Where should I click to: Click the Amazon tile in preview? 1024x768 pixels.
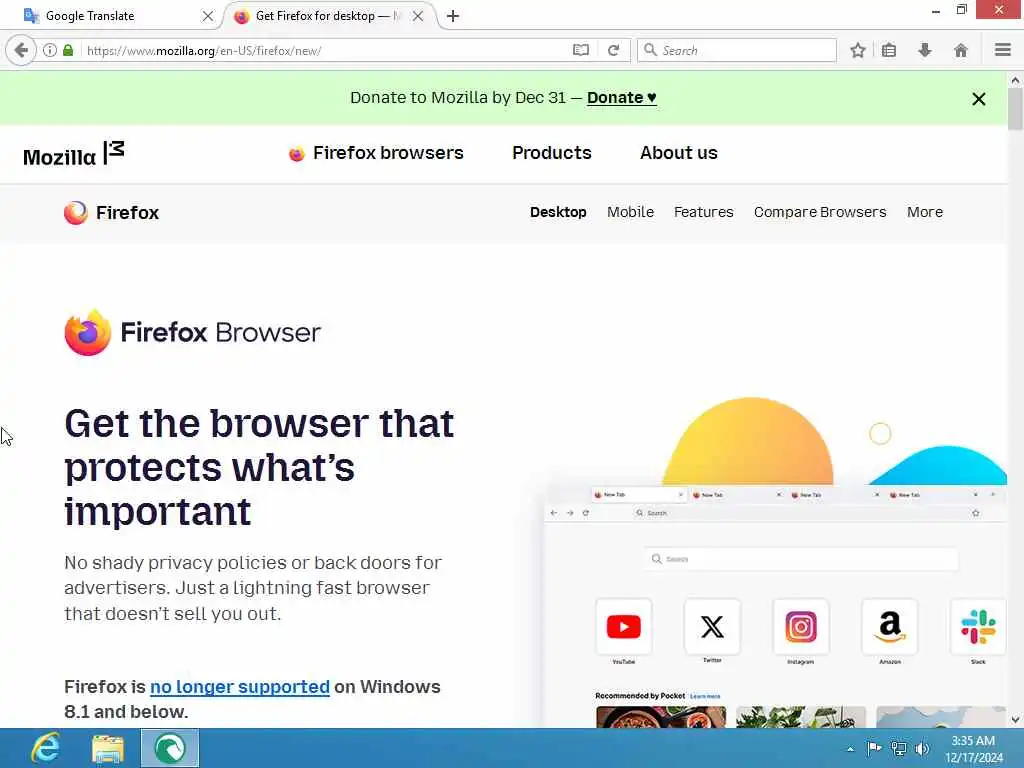889,627
